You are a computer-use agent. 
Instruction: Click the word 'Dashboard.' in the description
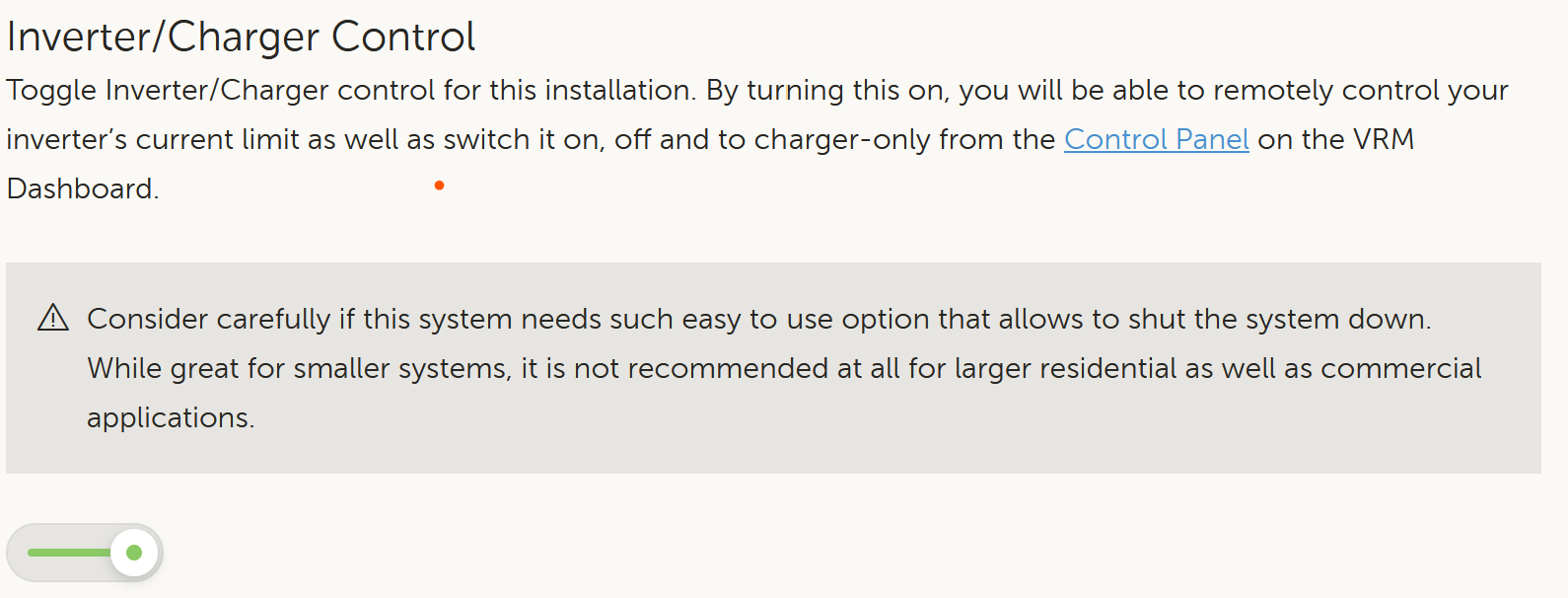click(83, 188)
